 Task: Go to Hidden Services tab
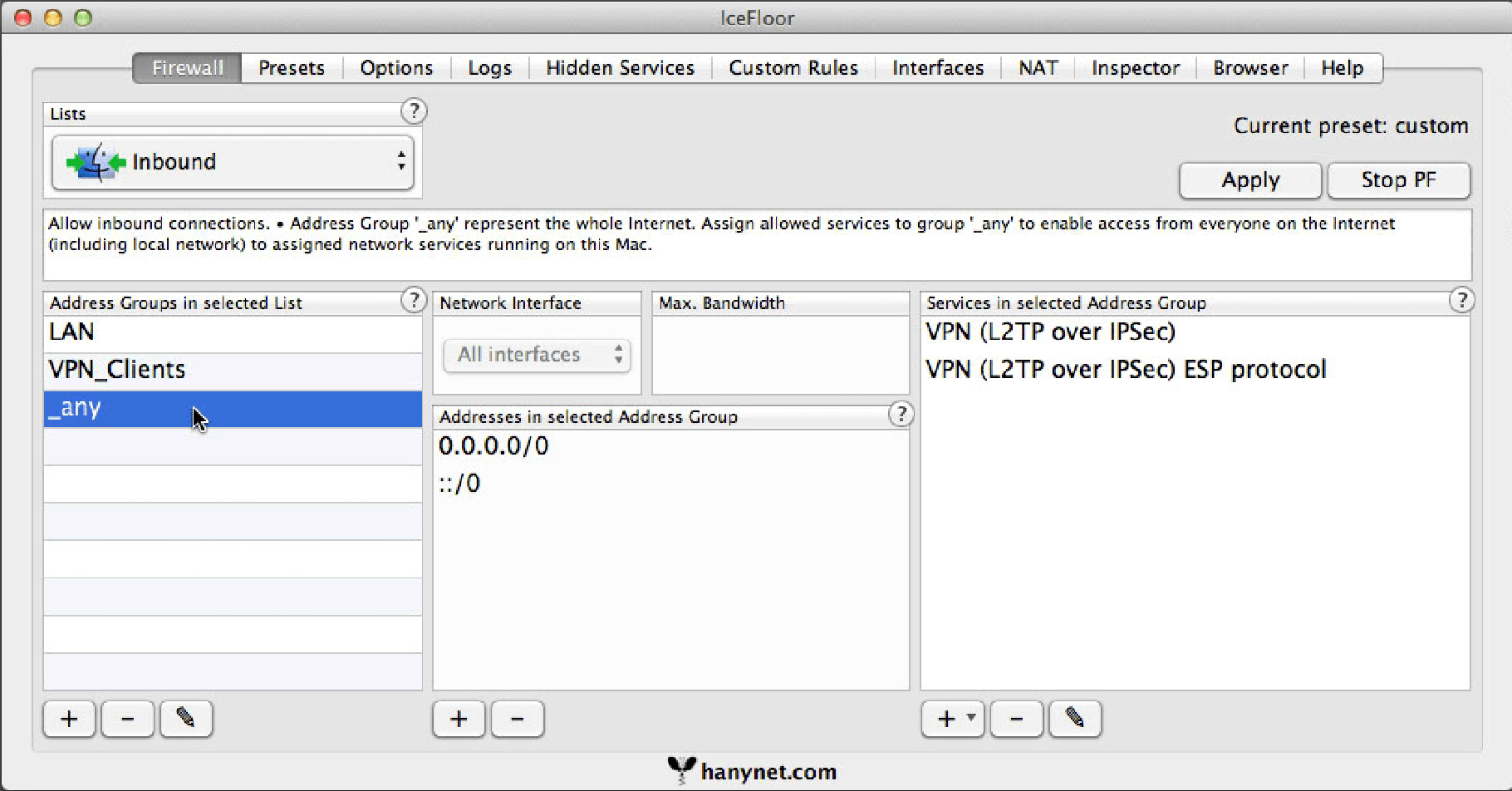(620, 67)
